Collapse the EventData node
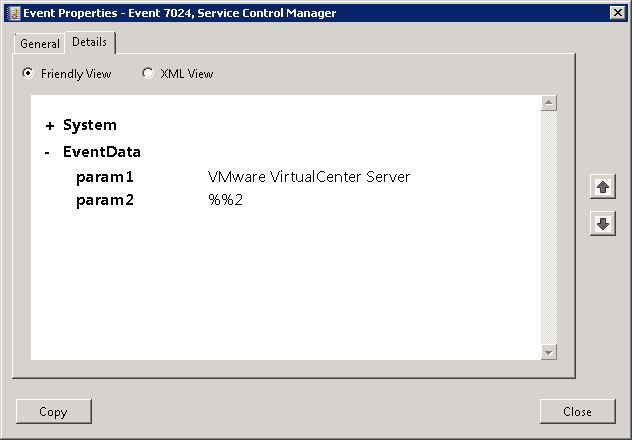The image size is (632, 440). click(48, 152)
